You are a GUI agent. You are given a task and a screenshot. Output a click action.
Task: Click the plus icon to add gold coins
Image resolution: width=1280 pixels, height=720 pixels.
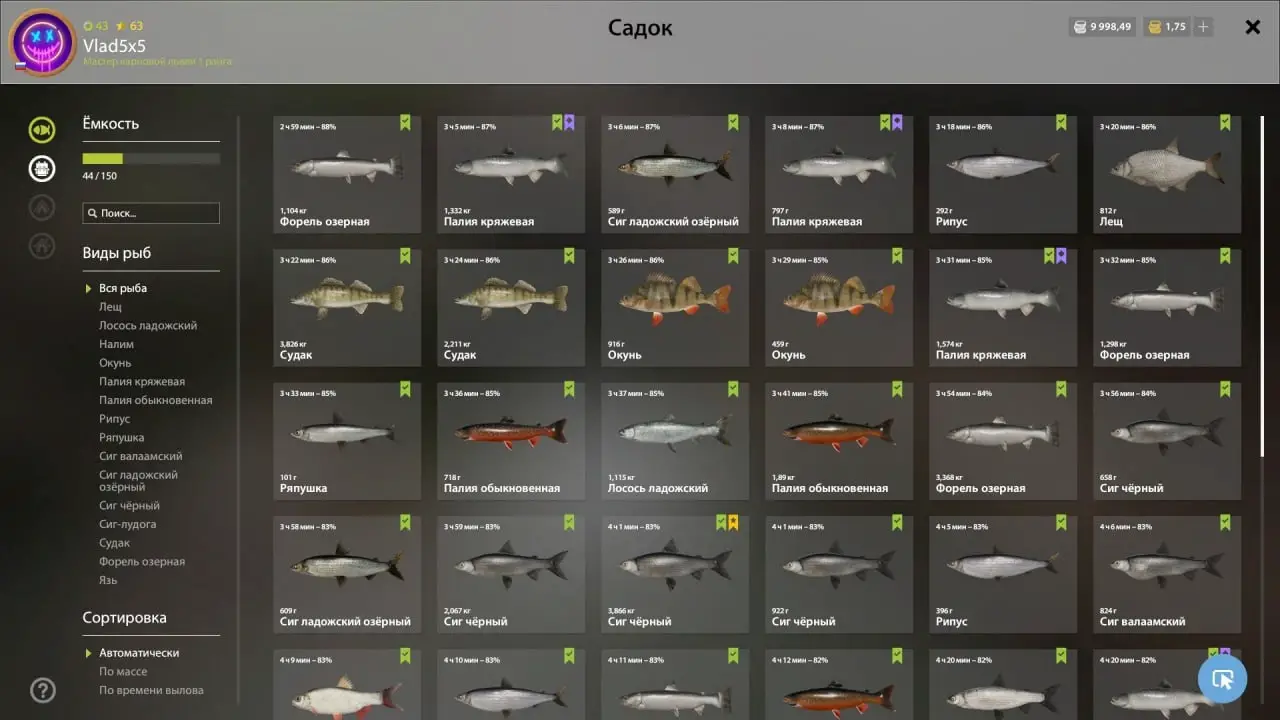tap(1203, 27)
